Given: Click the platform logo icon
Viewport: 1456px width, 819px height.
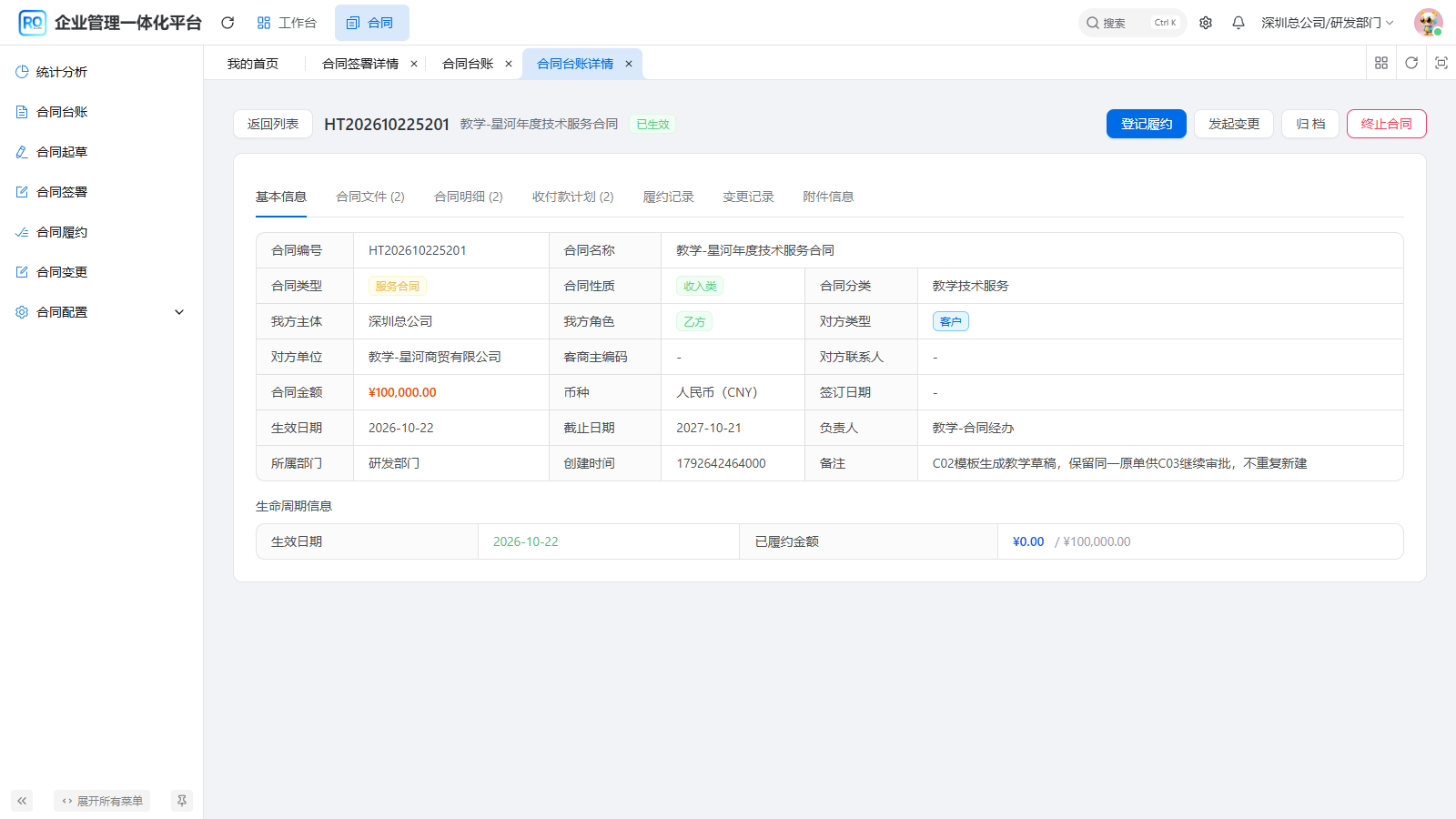Looking at the screenshot, I should (32, 23).
